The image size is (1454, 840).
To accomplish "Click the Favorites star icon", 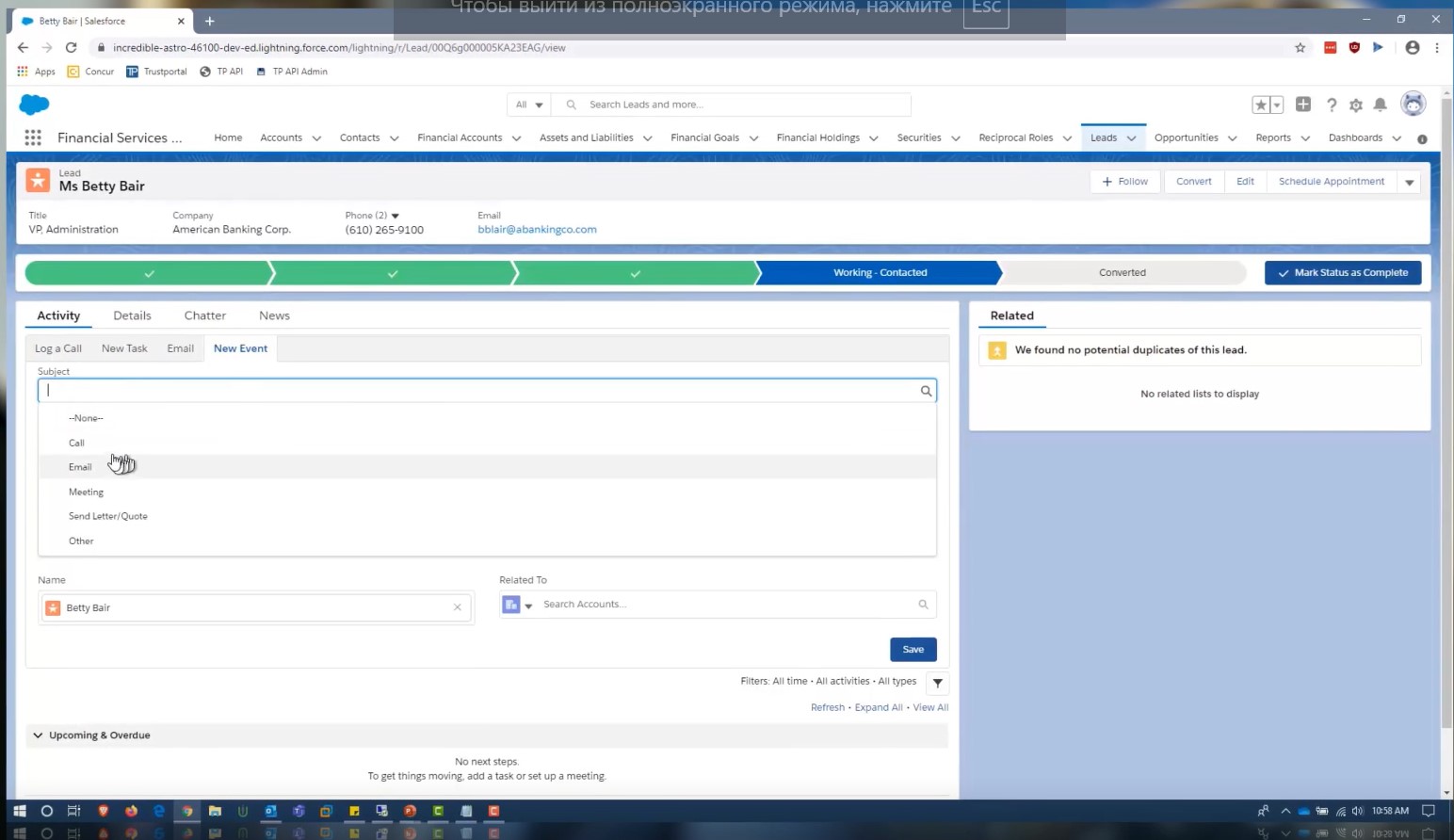I will tap(1261, 105).
